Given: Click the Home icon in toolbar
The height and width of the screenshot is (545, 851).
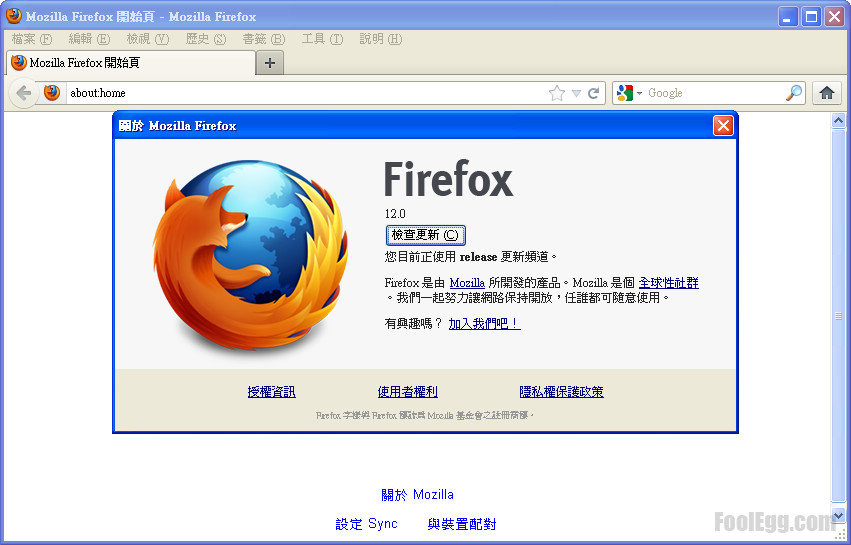Looking at the screenshot, I should [x=826, y=93].
